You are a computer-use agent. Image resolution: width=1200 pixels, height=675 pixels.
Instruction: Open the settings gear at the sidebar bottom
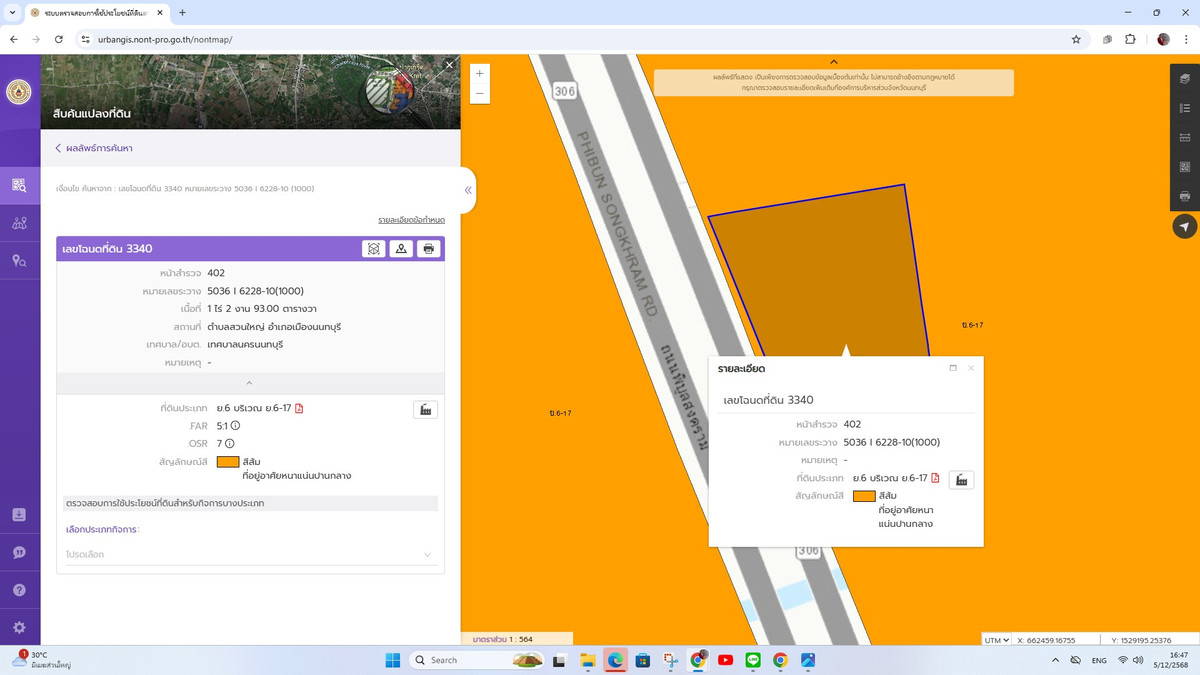(x=20, y=628)
